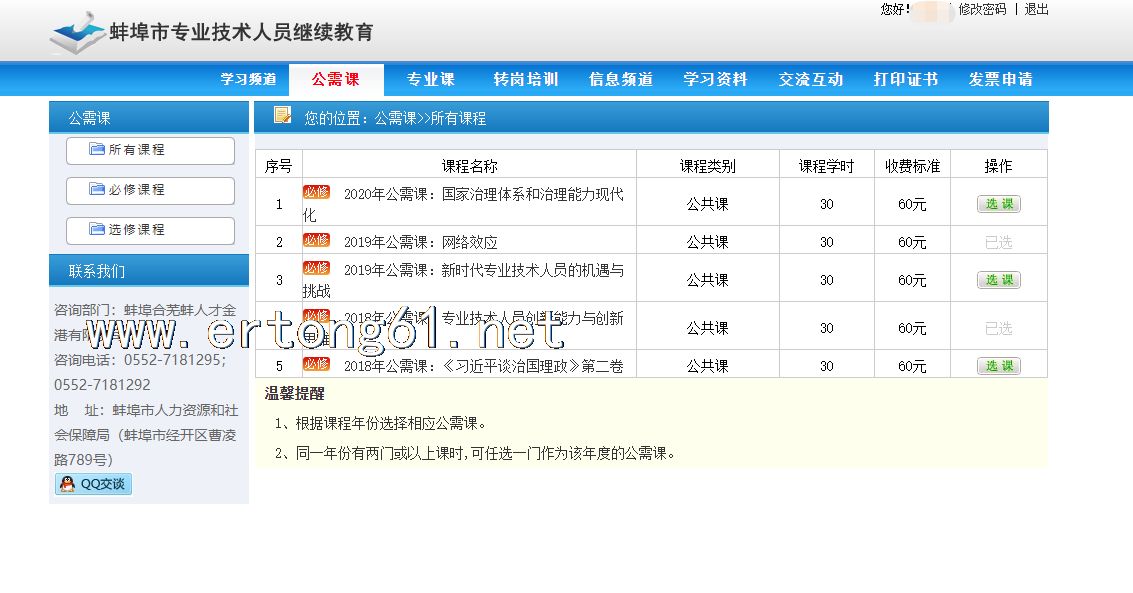This screenshot has width=1133, height=593.
Task: Click the 必修 badge on course row 1
Action: click(x=316, y=192)
